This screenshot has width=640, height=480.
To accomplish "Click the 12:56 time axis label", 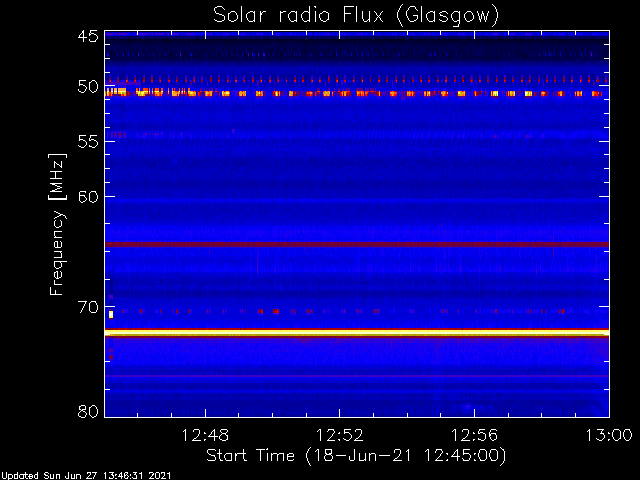I will coord(474,435).
